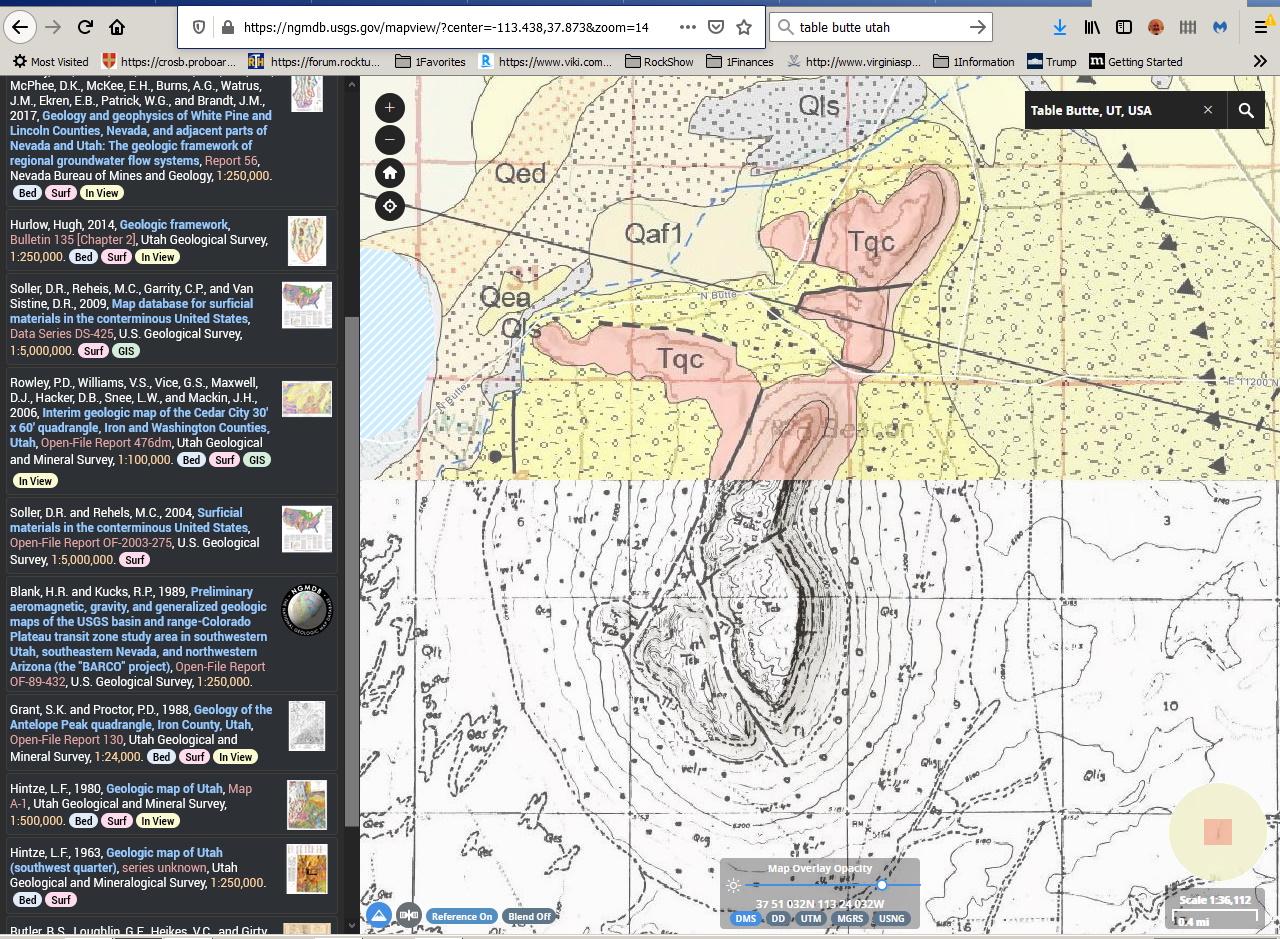Open the Library bookshelf icon
1280x939 pixels.
pos(1092,27)
